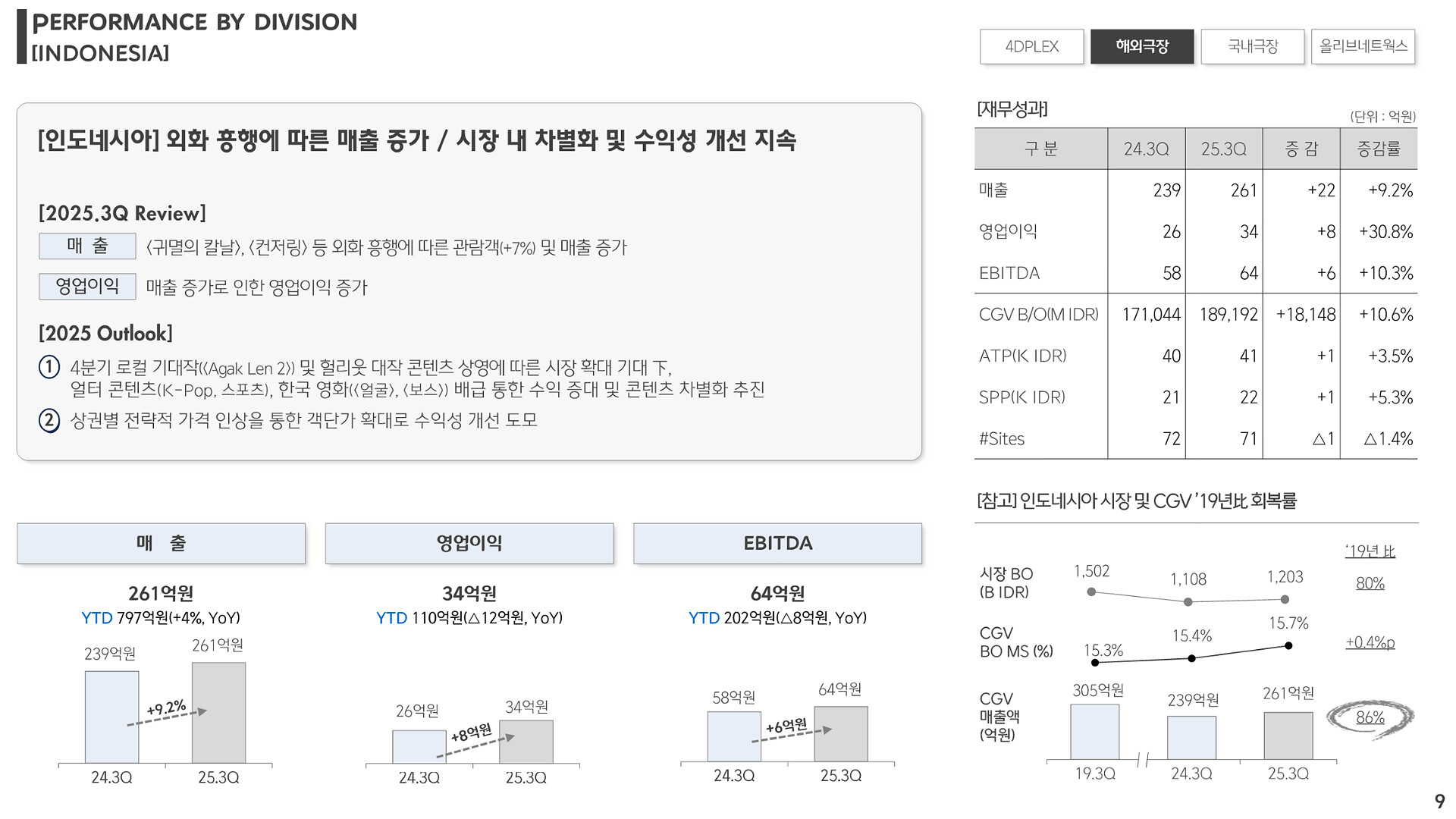
Task: Click the 매 출 label box in review
Action: [x=87, y=246]
